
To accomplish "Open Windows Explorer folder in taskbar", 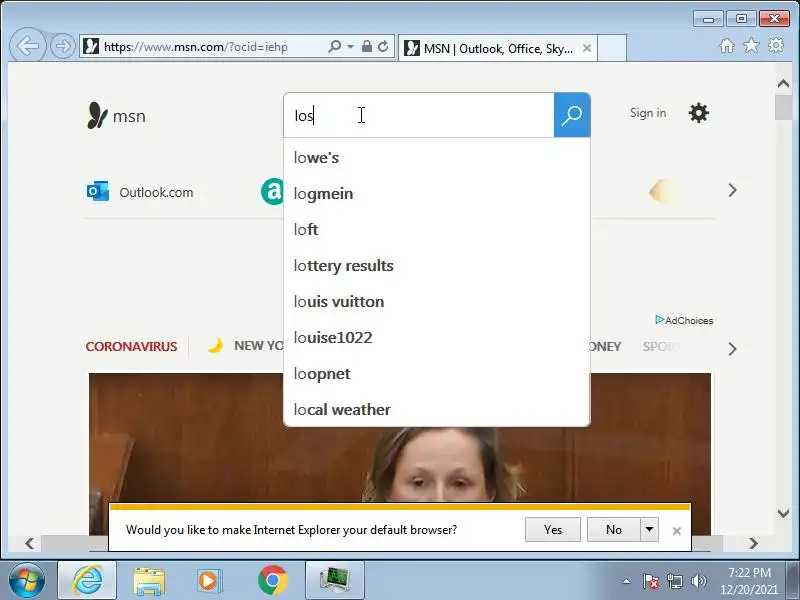I will pyautogui.click(x=148, y=581).
